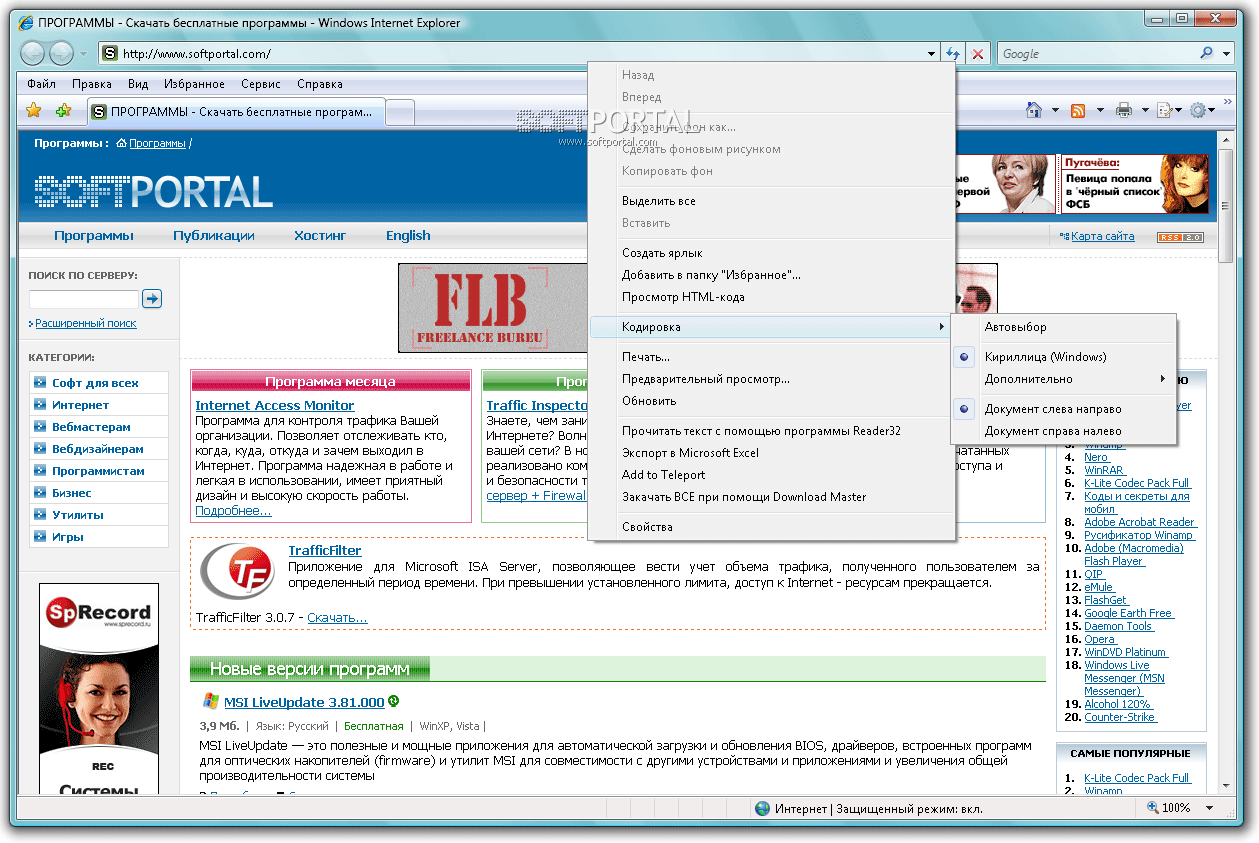
Task: Click Add to Favorites star-plus icon
Action: [x=64, y=111]
